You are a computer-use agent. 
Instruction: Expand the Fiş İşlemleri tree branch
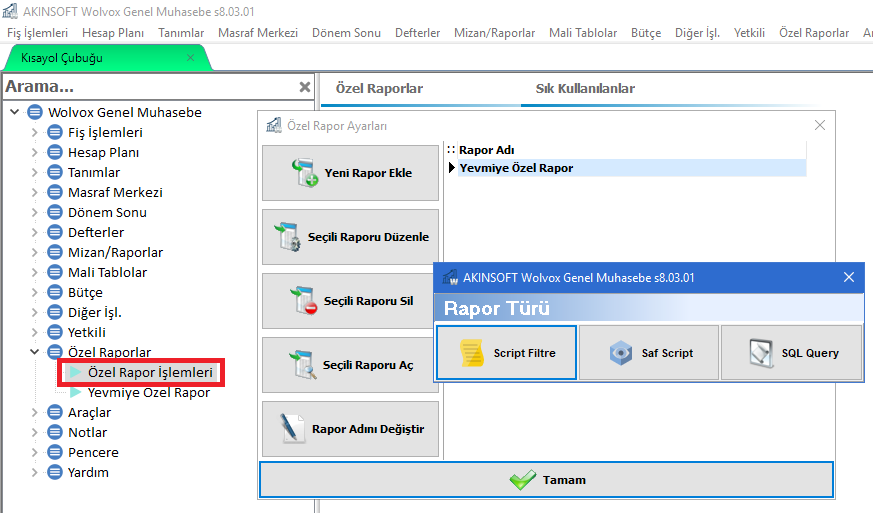[x=35, y=132]
